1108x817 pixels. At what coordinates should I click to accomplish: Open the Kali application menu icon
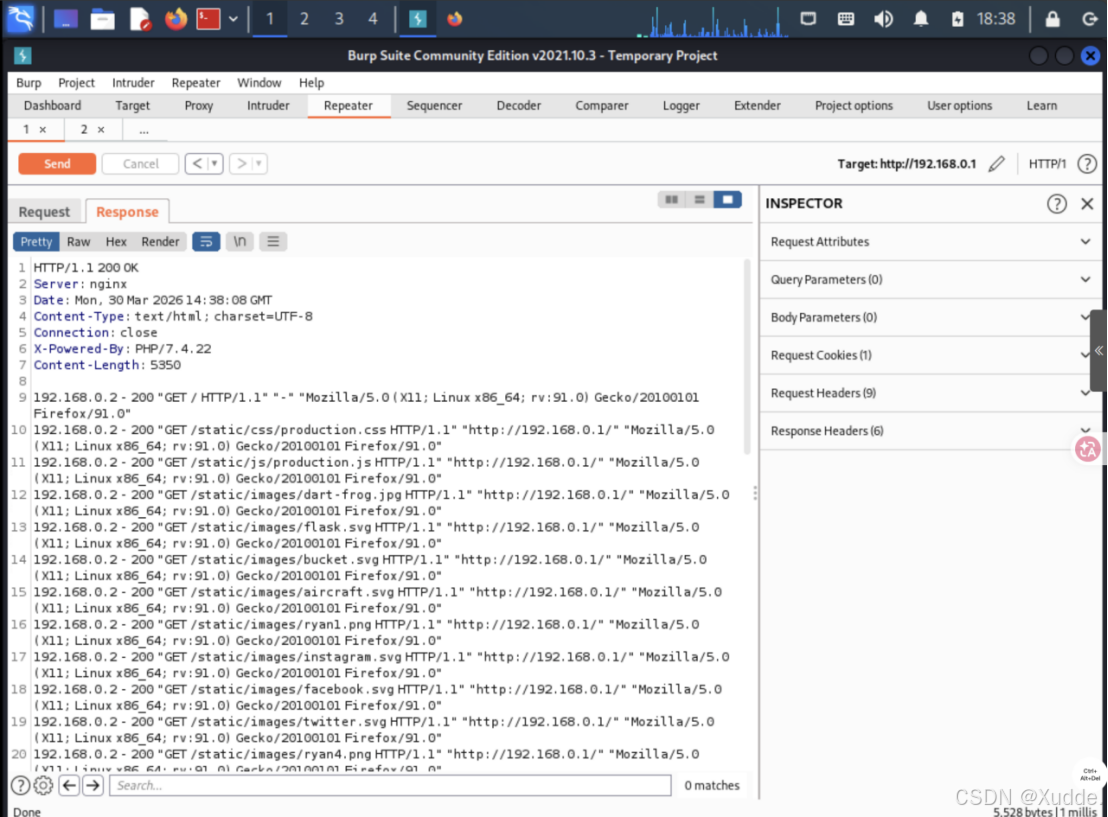[x=20, y=18]
